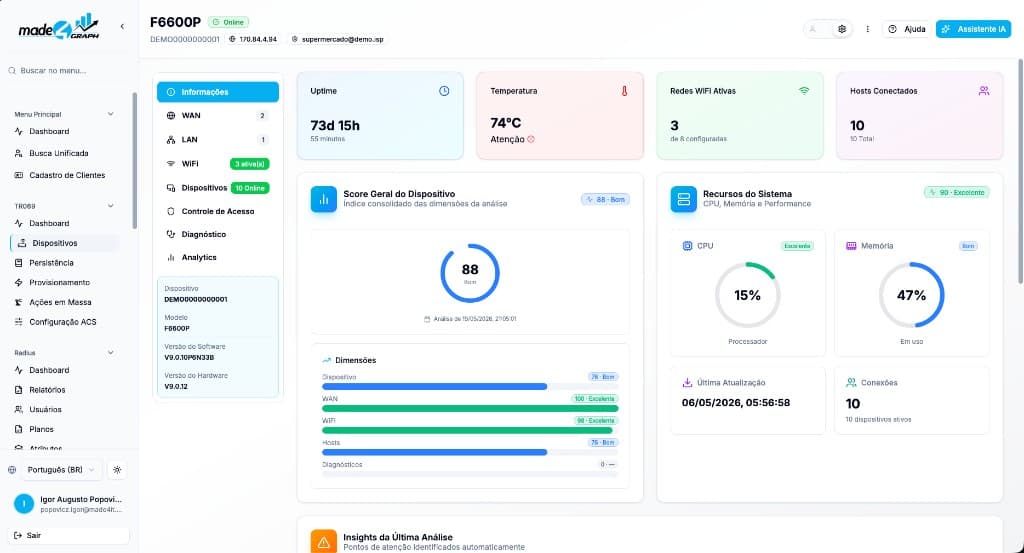Click the orange Insights warning icon
The image size is (1024, 553).
[324, 542]
